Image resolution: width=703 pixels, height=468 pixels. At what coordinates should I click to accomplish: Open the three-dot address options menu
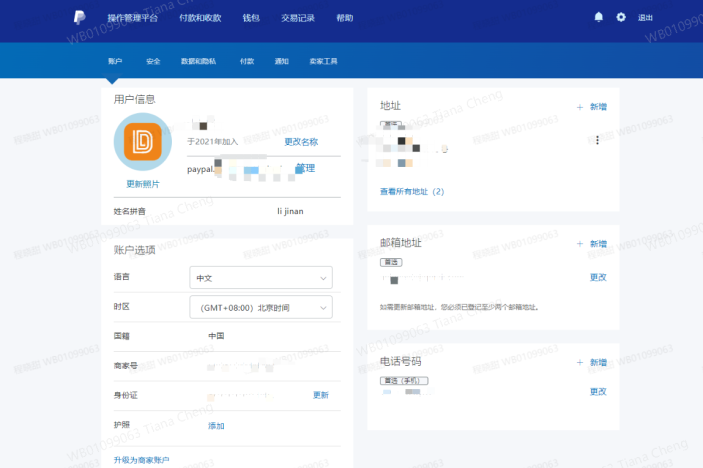(x=597, y=141)
